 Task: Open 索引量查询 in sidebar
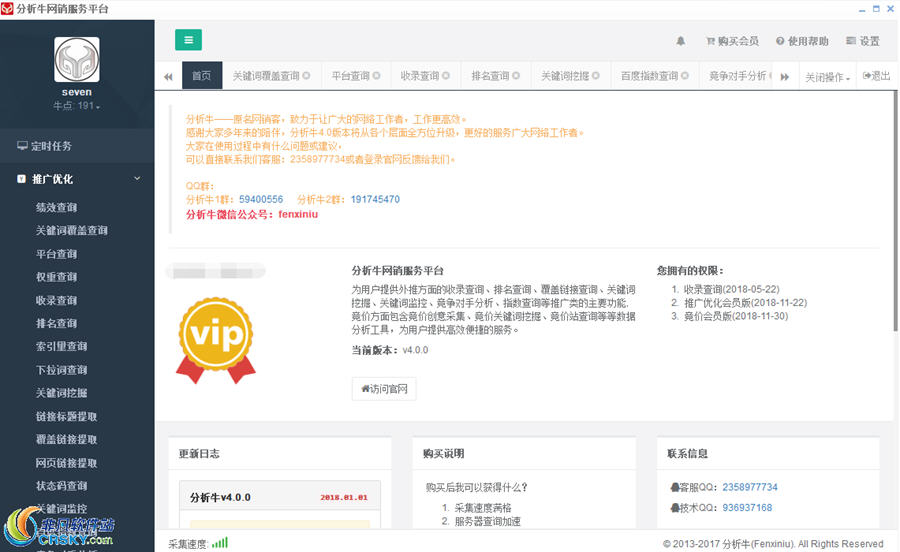(61, 346)
